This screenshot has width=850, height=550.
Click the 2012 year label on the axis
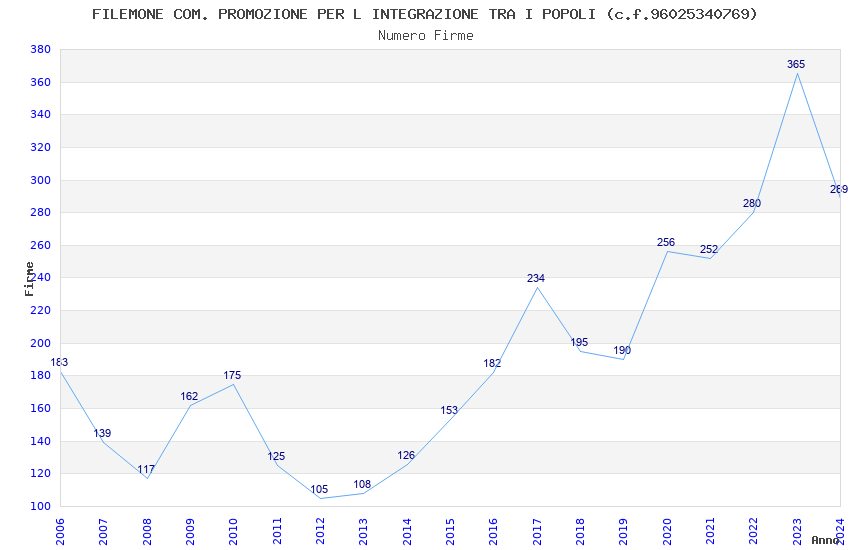point(320,531)
